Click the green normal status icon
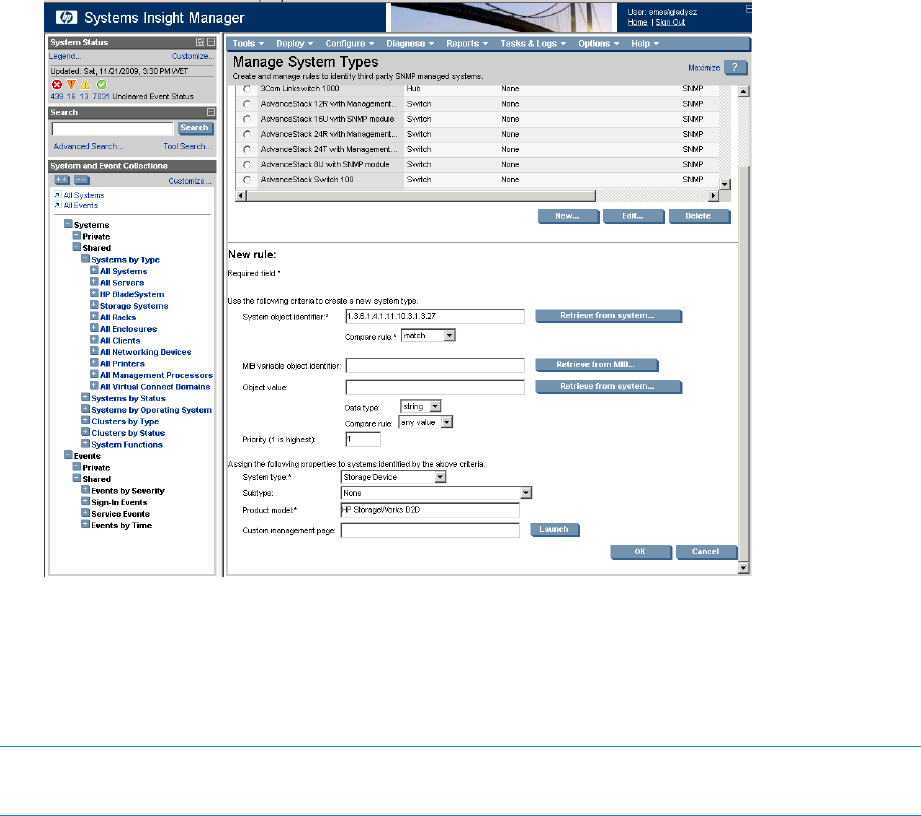The image size is (921, 816). pos(101,85)
